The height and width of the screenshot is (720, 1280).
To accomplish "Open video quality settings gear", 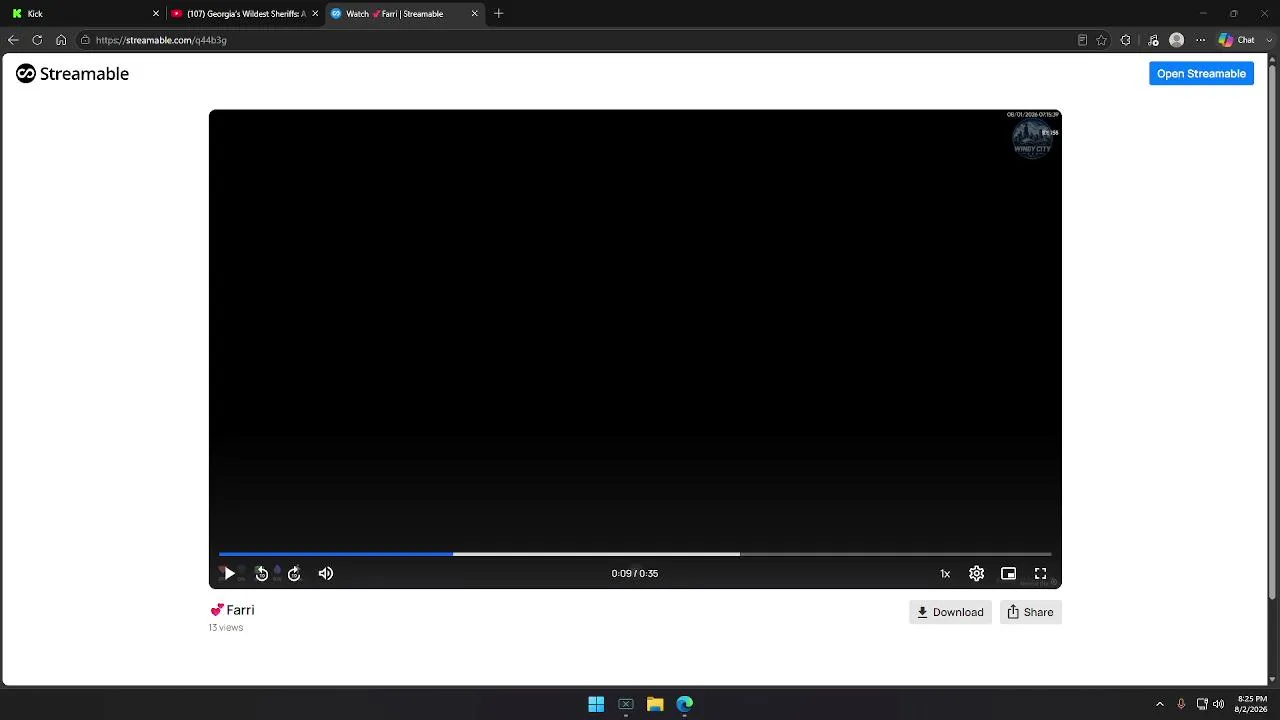I will [x=977, y=573].
